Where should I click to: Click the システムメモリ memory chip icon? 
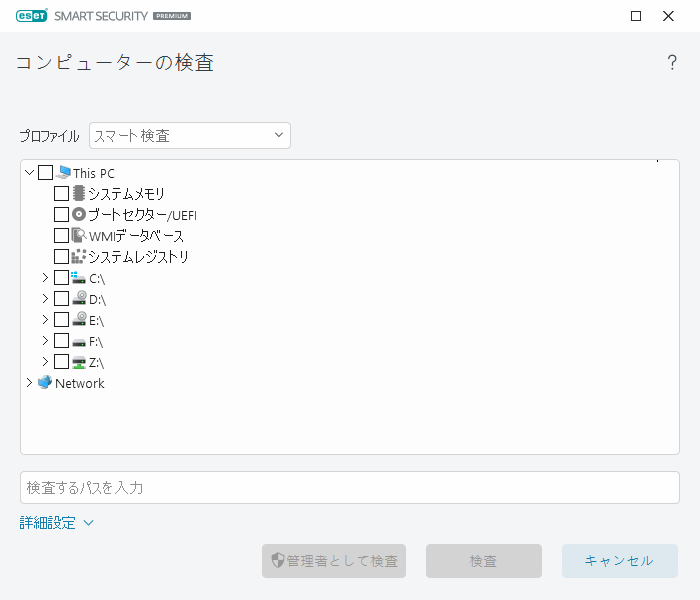[x=79, y=194]
